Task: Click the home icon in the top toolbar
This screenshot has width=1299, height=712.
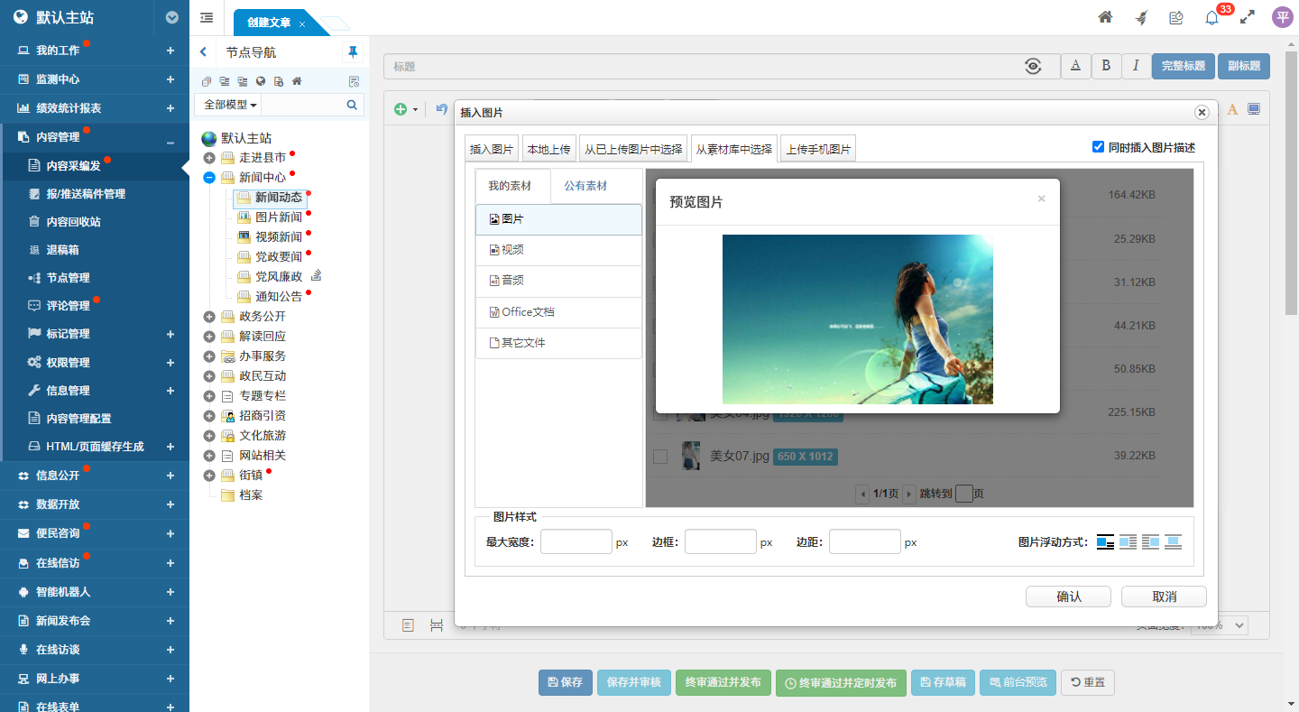Action: [1107, 16]
